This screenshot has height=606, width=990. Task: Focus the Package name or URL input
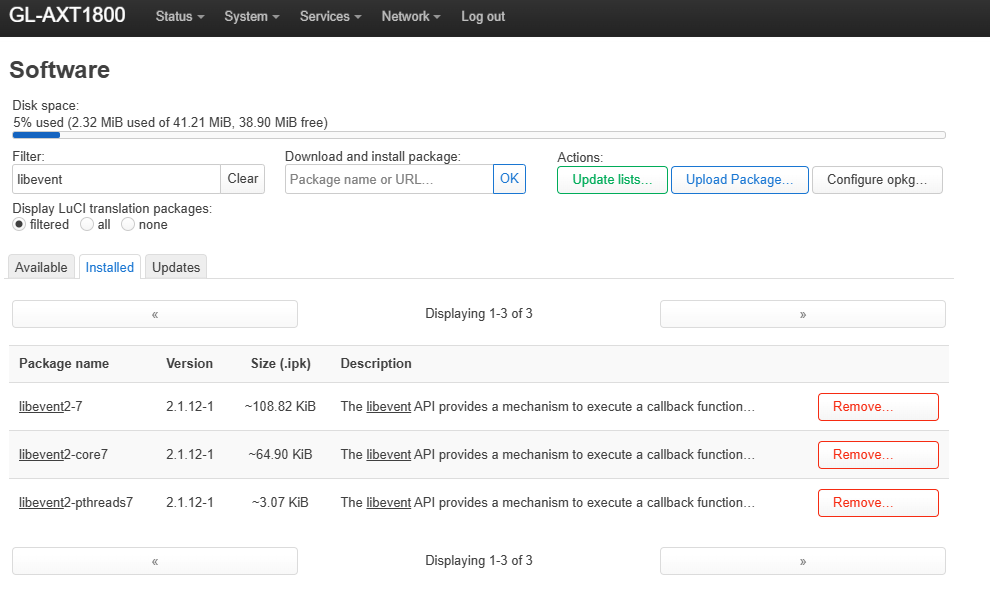(x=389, y=179)
